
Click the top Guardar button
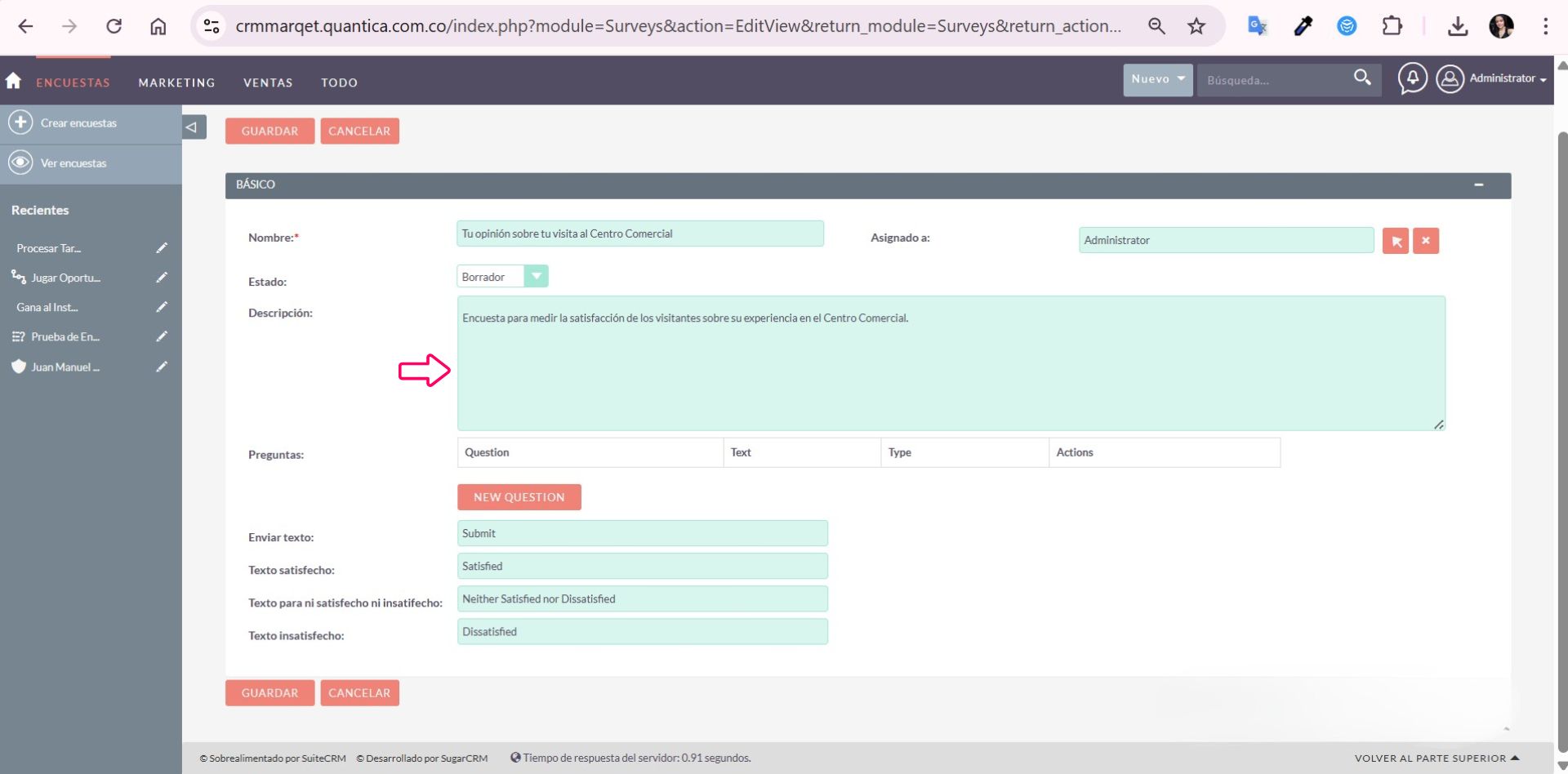coord(269,131)
